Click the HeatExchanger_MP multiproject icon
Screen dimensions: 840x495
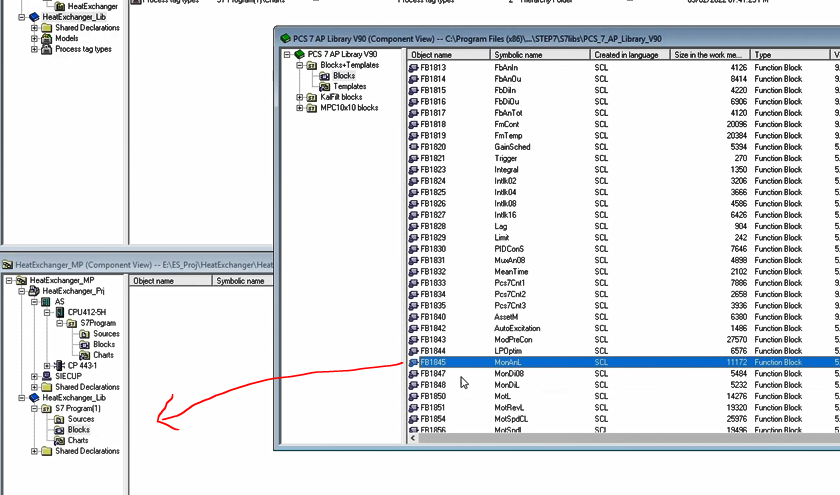(x=21, y=281)
